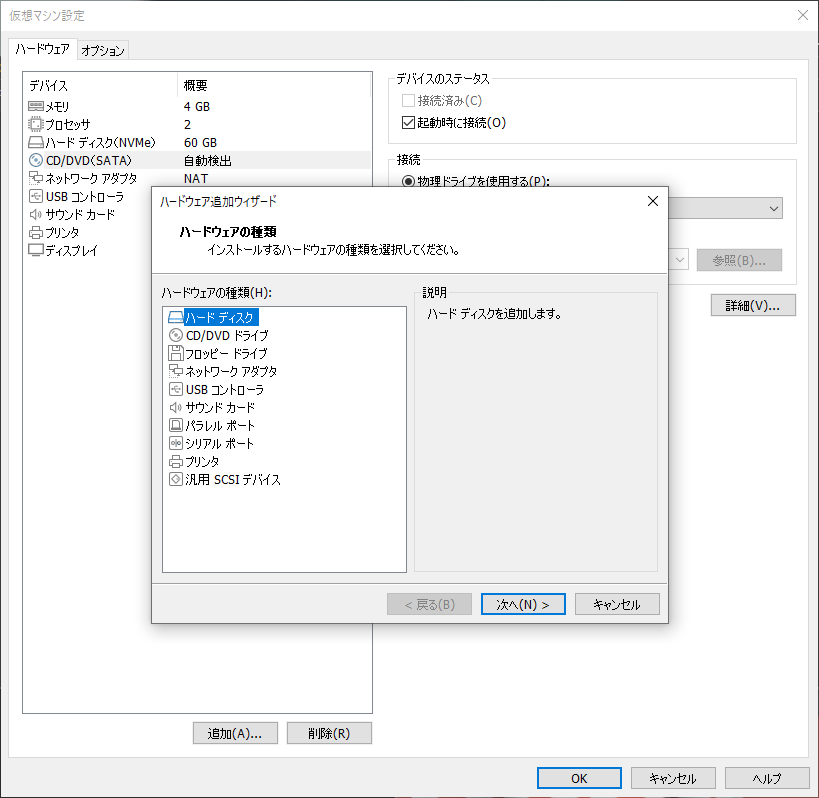
Task: Open the ISO image path dropdown
Action: click(677, 259)
